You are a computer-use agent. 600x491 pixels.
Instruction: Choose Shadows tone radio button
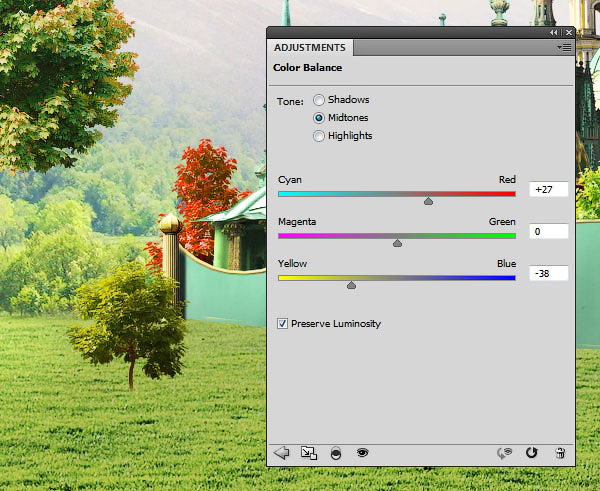tap(319, 100)
